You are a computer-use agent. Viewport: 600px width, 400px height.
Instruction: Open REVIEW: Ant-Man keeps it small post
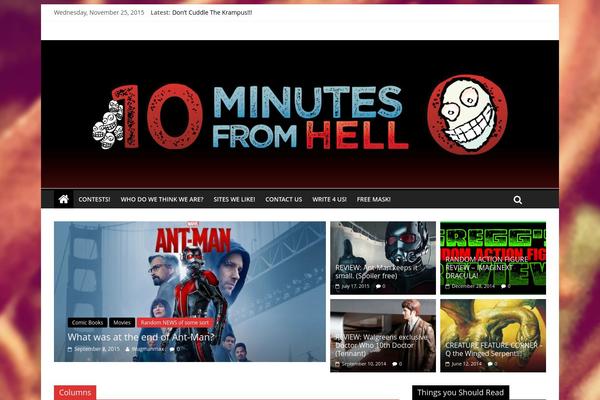point(376,272)
